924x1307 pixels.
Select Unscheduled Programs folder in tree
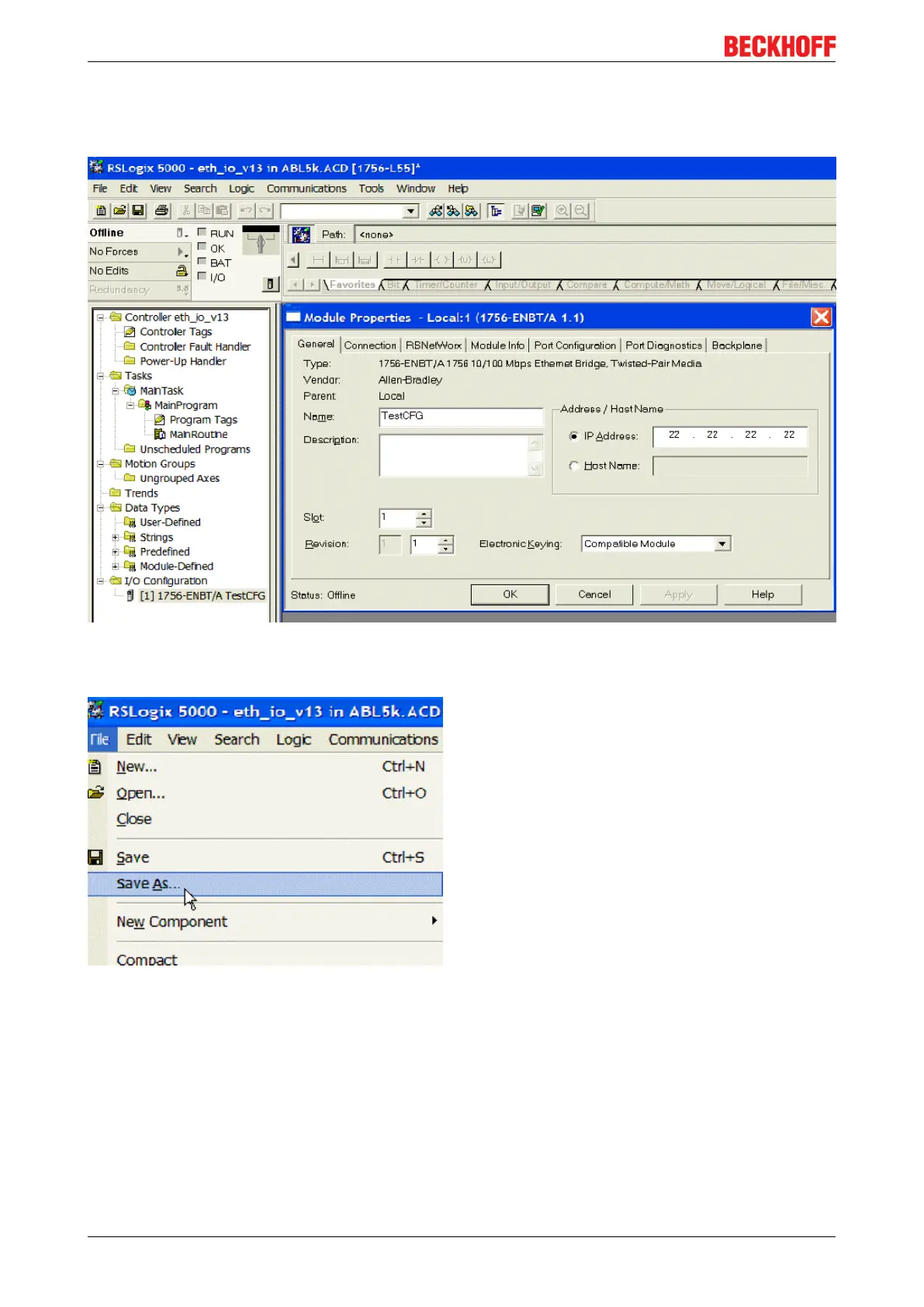195,449
